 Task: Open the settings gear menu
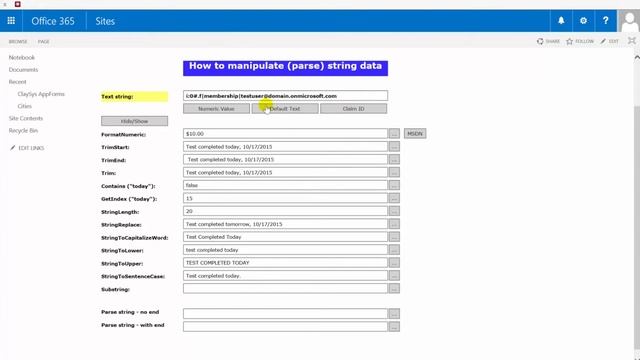click(x=583, y=21)
